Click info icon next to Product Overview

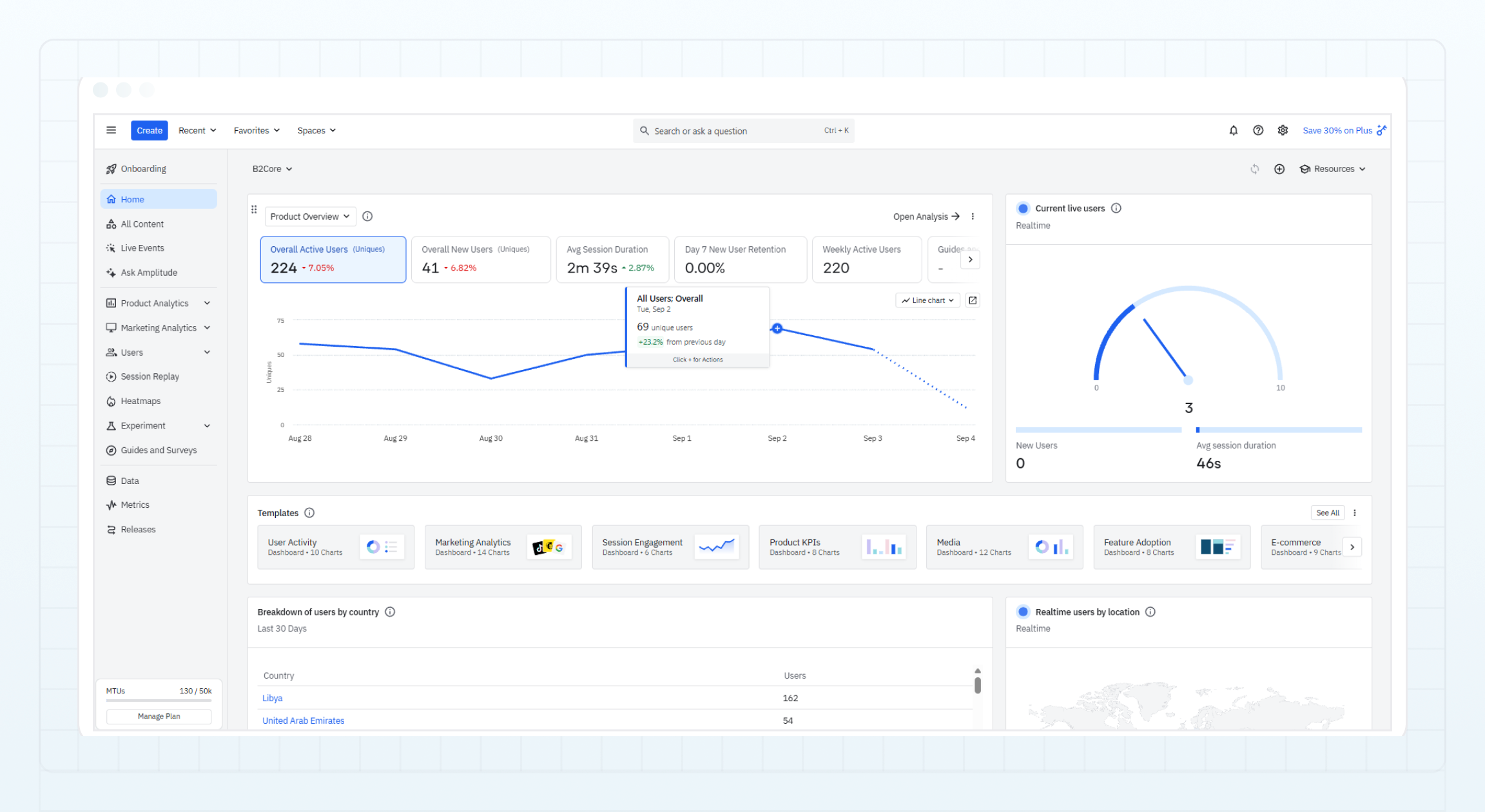tap(367, 217)
